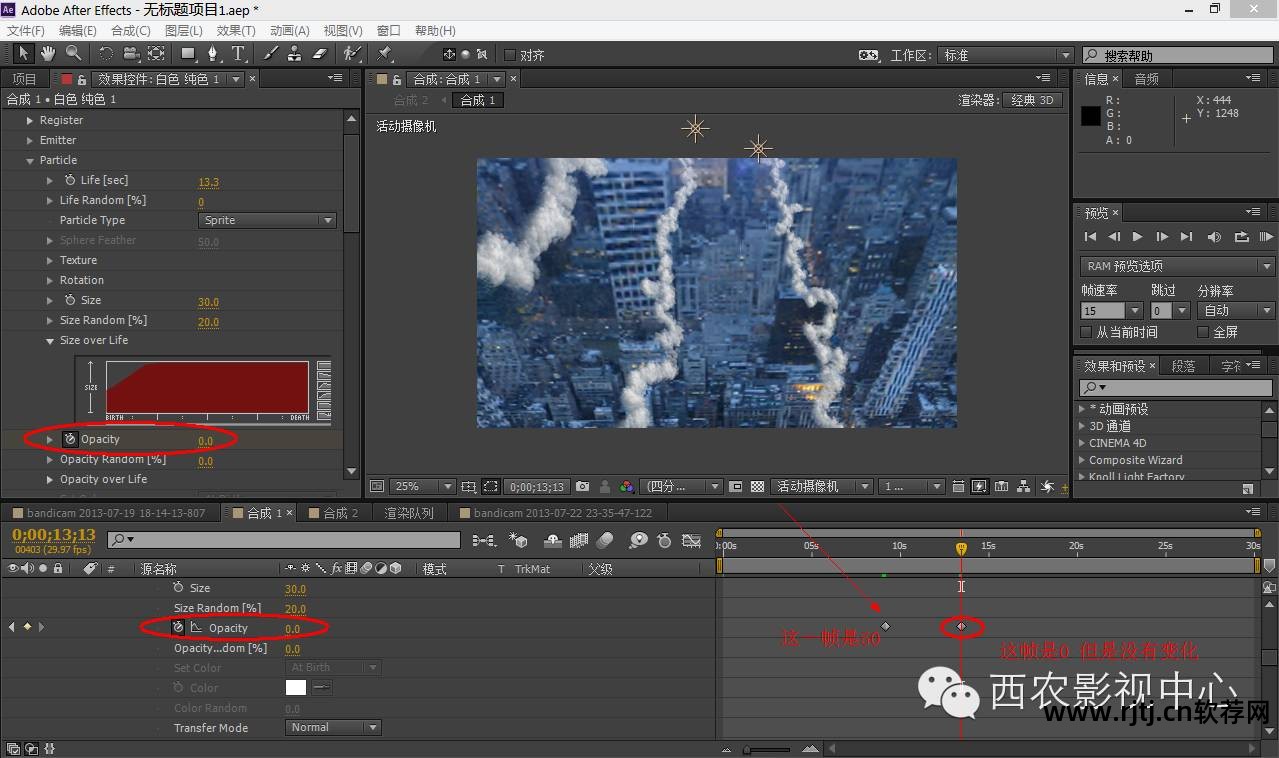The image size is (1279, 758).
Task: Open the Transfer Mode Normal dropdown
Action: tap(333, 728)
